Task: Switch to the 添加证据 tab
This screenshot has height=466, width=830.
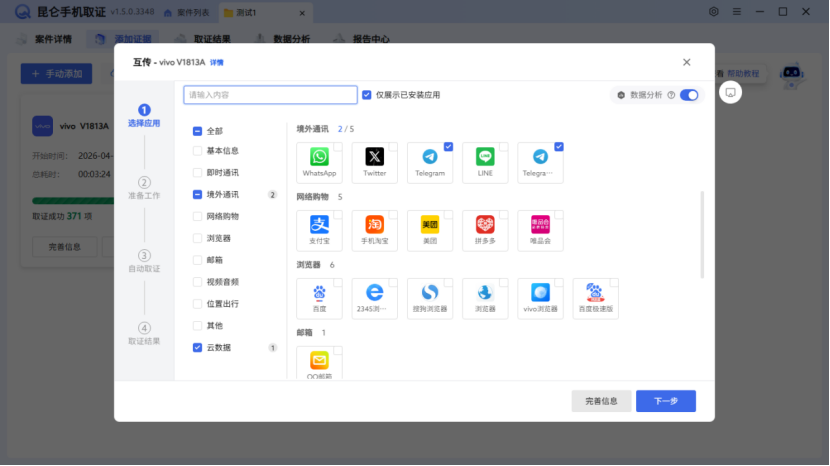Action: click(x=124, y=39)
